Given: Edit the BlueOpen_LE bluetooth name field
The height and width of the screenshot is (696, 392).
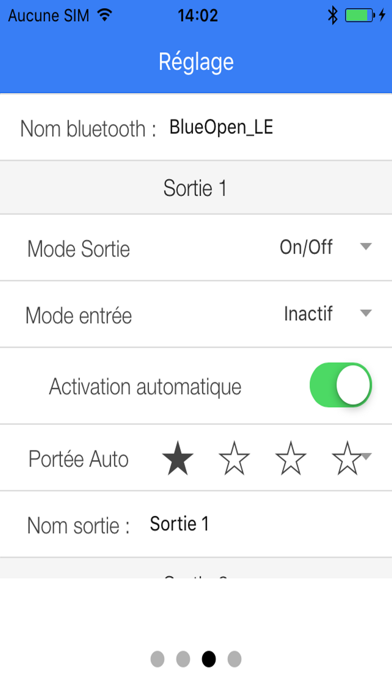Looking at the screenshot, I should click(221, 127).
